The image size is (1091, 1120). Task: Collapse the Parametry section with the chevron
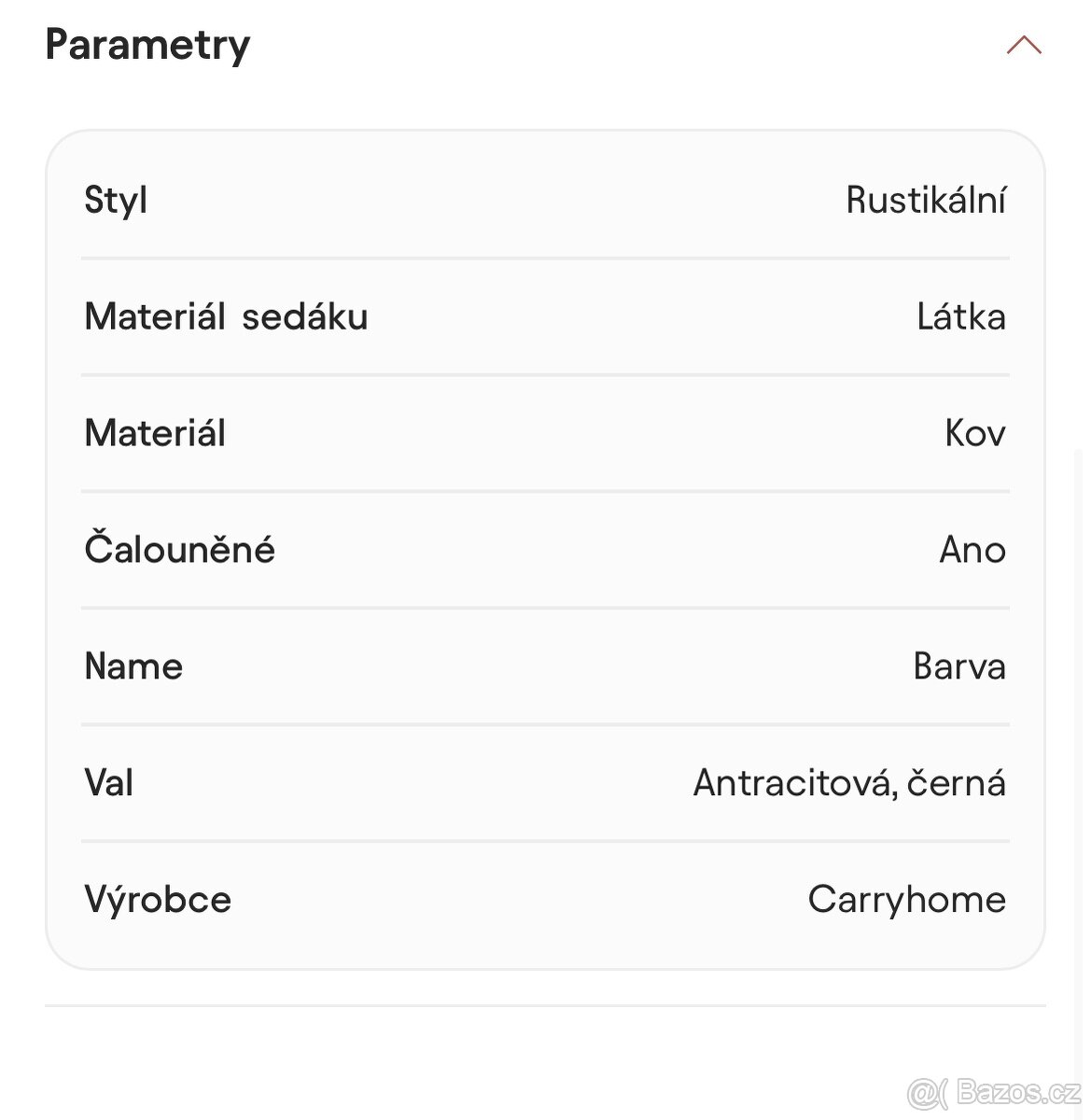(1024, 45)
